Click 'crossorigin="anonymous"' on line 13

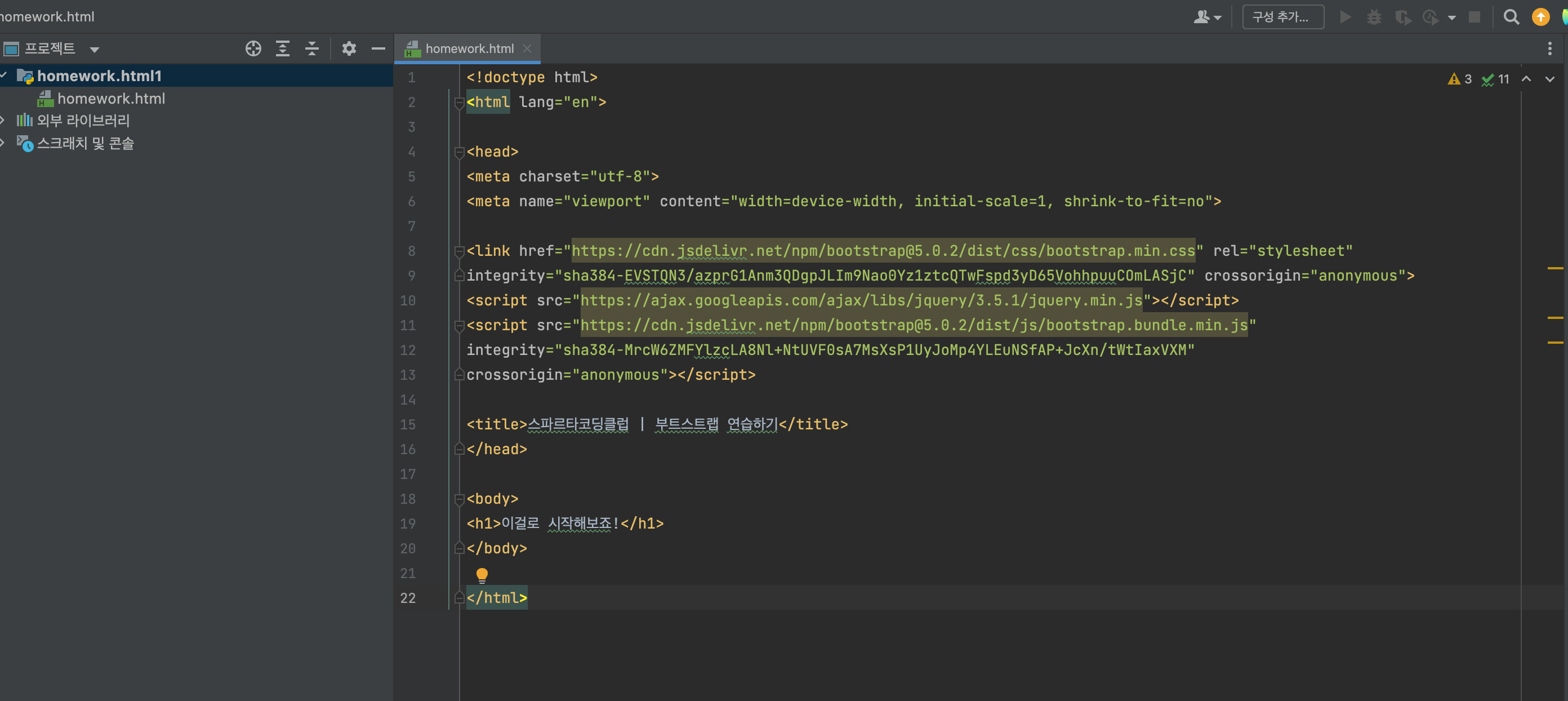coord(567,375)
